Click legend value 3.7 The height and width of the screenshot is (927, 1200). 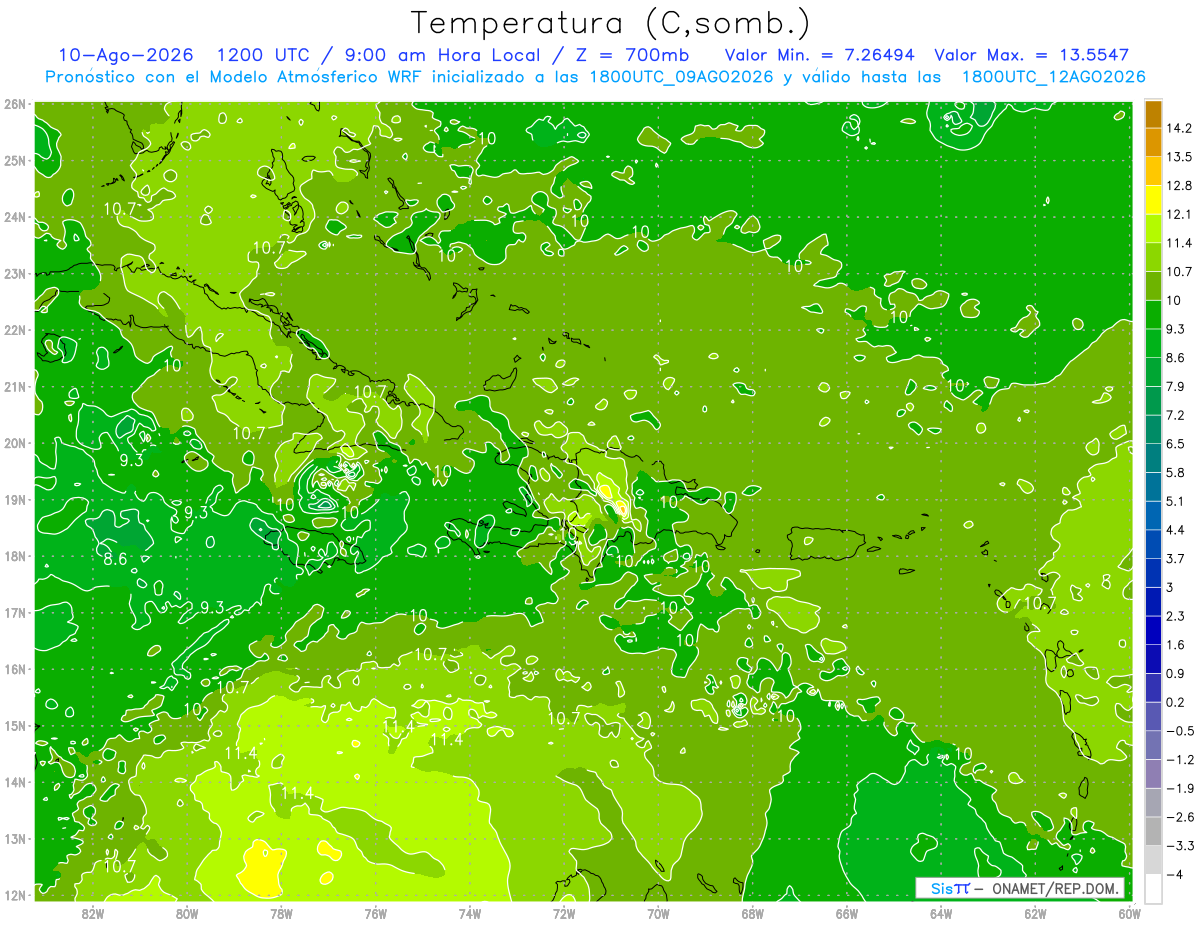coord(1176,558)
